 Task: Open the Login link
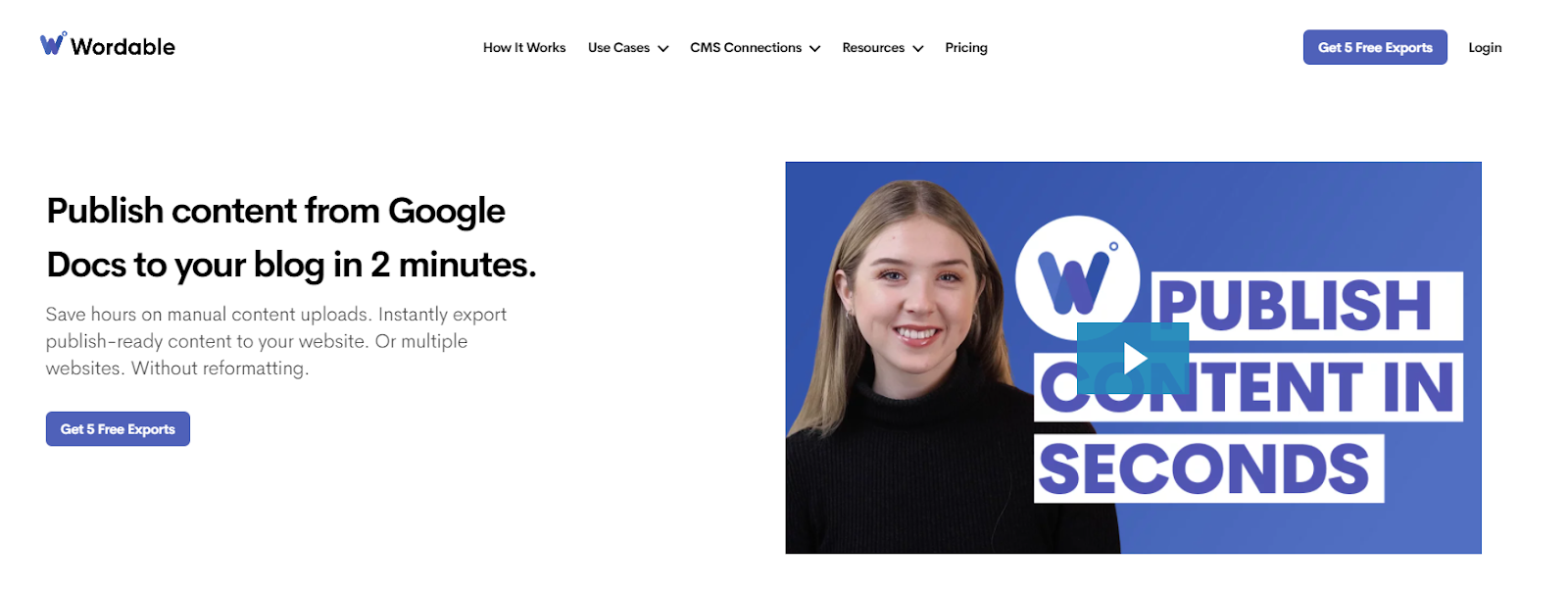1485,47
